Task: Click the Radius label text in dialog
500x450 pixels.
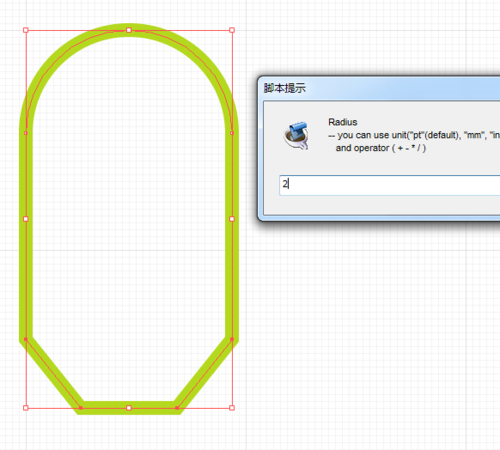Action: point(343,122)
